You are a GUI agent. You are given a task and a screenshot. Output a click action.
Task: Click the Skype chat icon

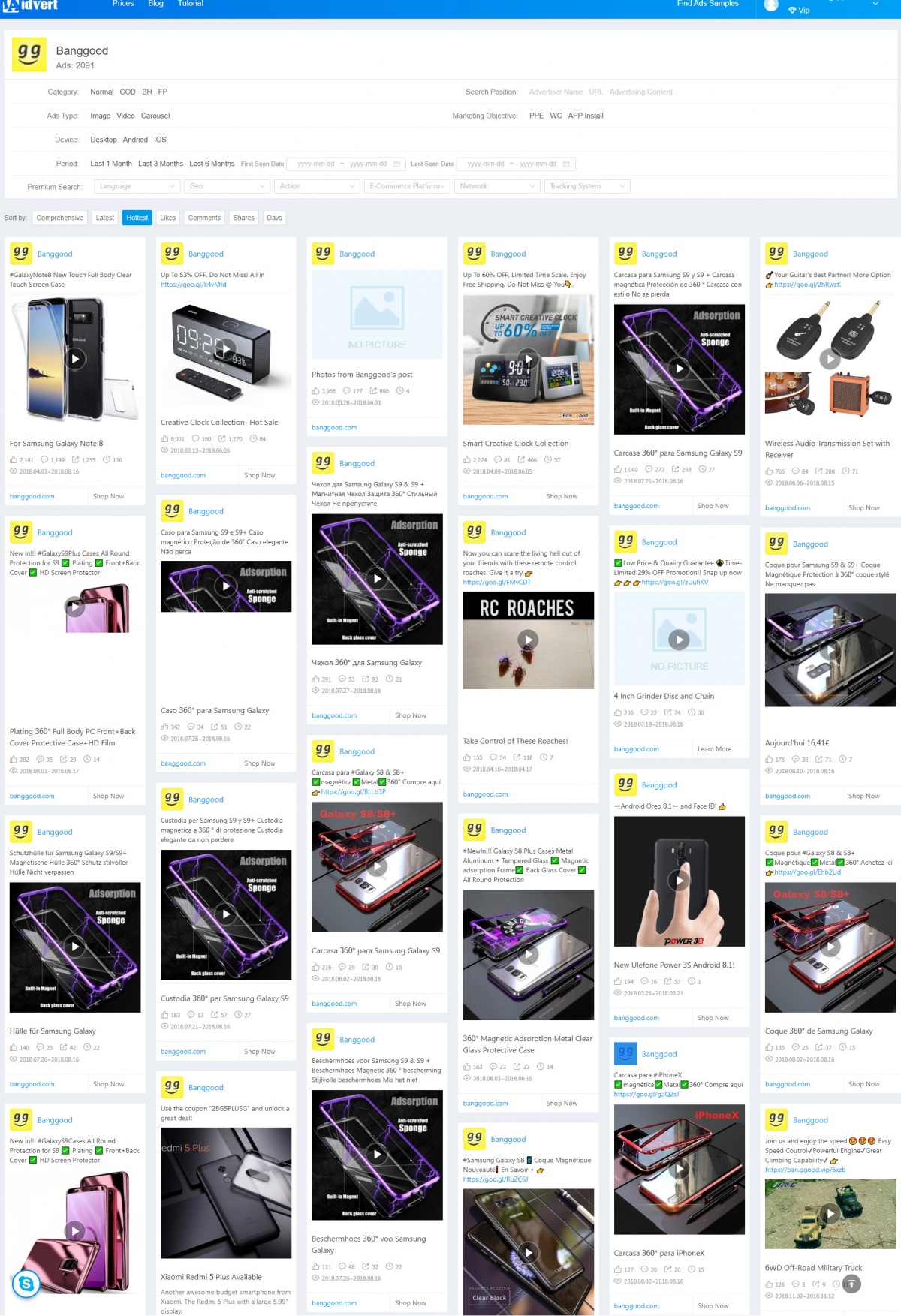[x=26, y=1284]
